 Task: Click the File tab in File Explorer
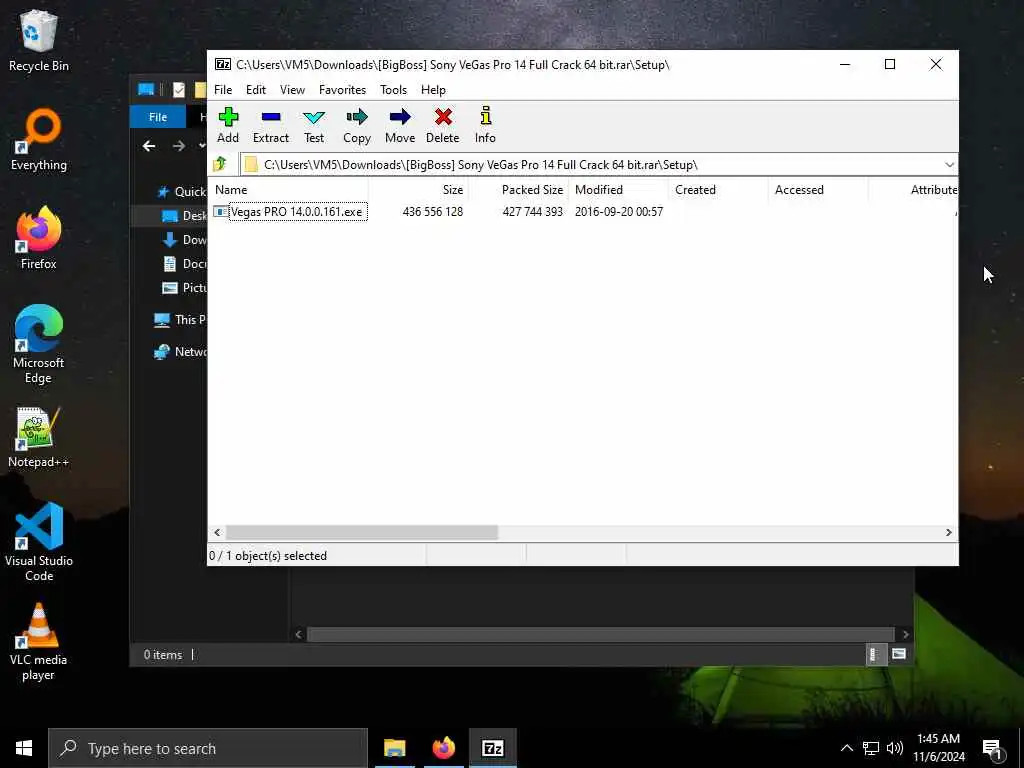tap(157, 117)
